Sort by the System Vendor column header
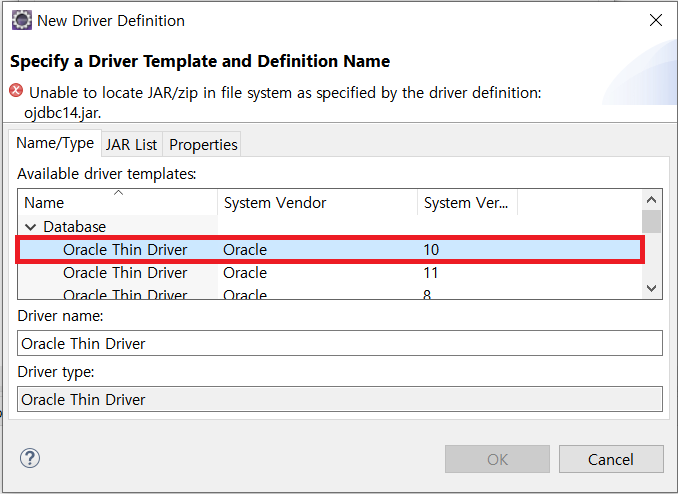 click(317, 202)
